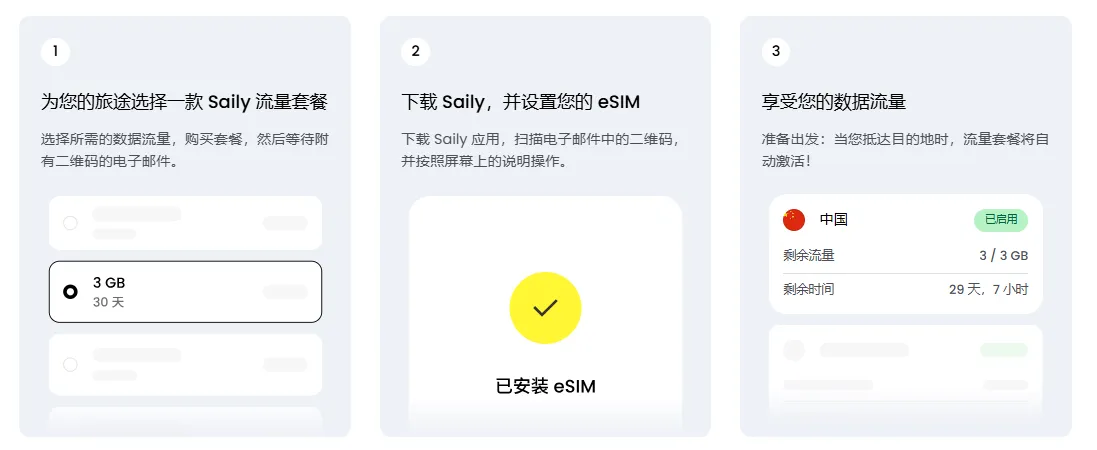The height and width of the screenshot is (450, 1097).
Task: Select the first placeholder plan radio button
Action: coord(70,223)
